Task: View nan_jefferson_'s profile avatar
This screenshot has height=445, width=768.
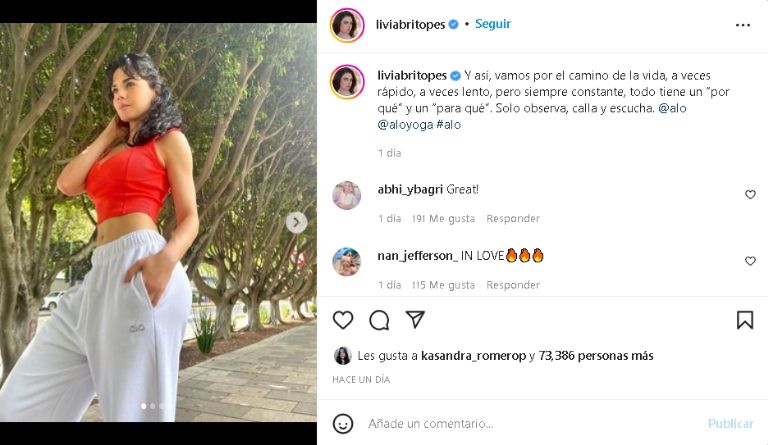Action: (347, 262)
